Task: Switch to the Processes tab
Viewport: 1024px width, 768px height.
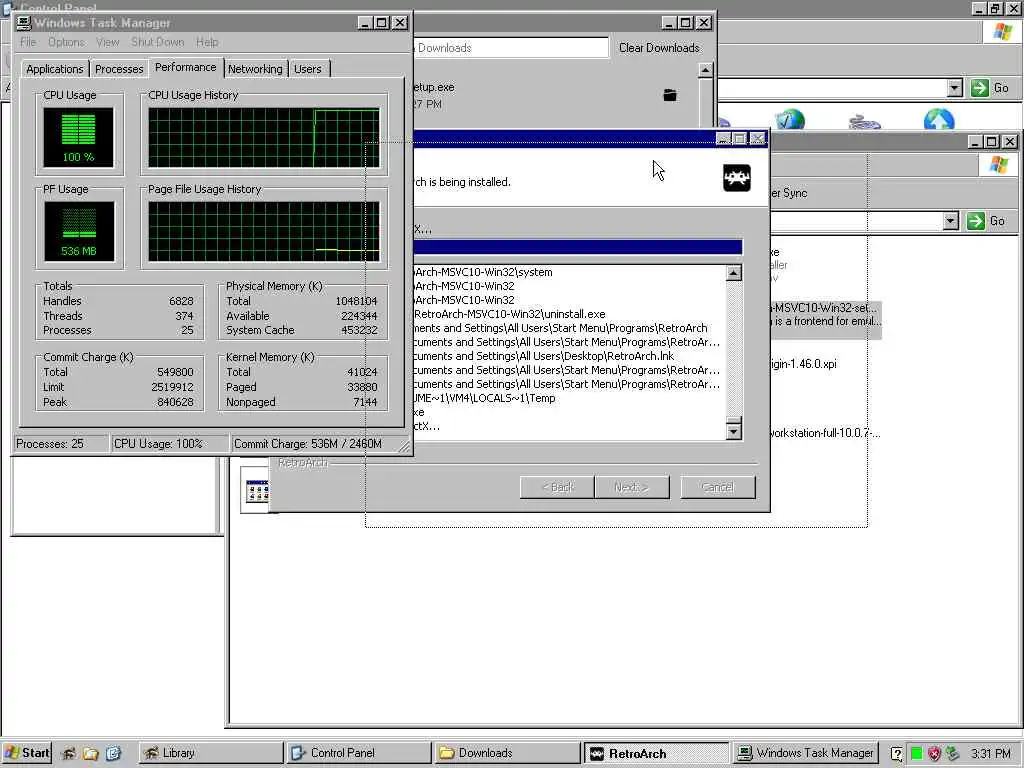Action: tap(119, 69)
